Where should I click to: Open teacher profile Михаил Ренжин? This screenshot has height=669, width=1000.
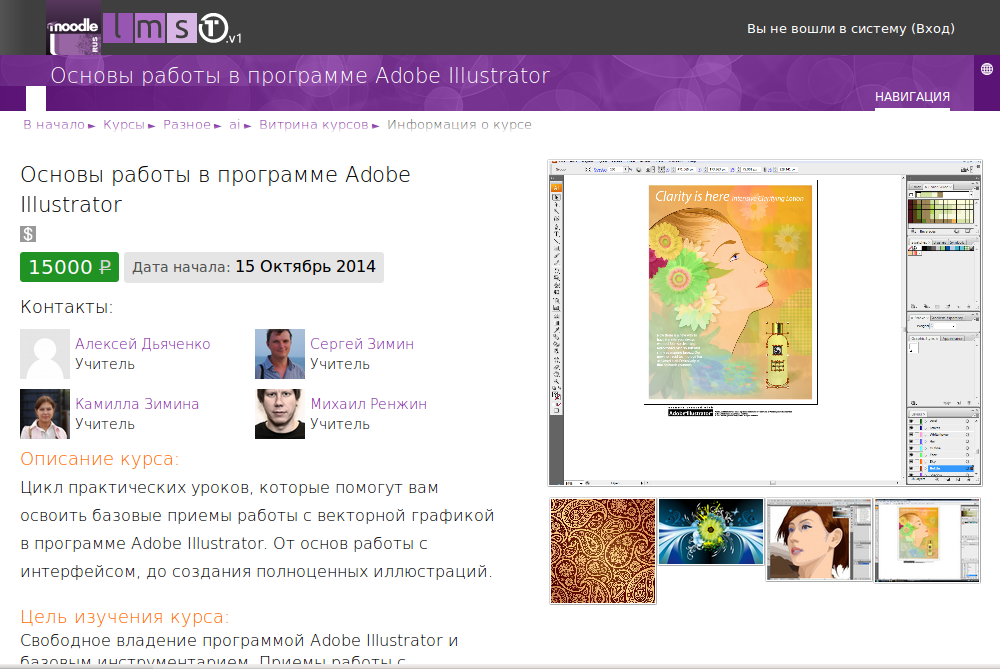pos(369,404)
